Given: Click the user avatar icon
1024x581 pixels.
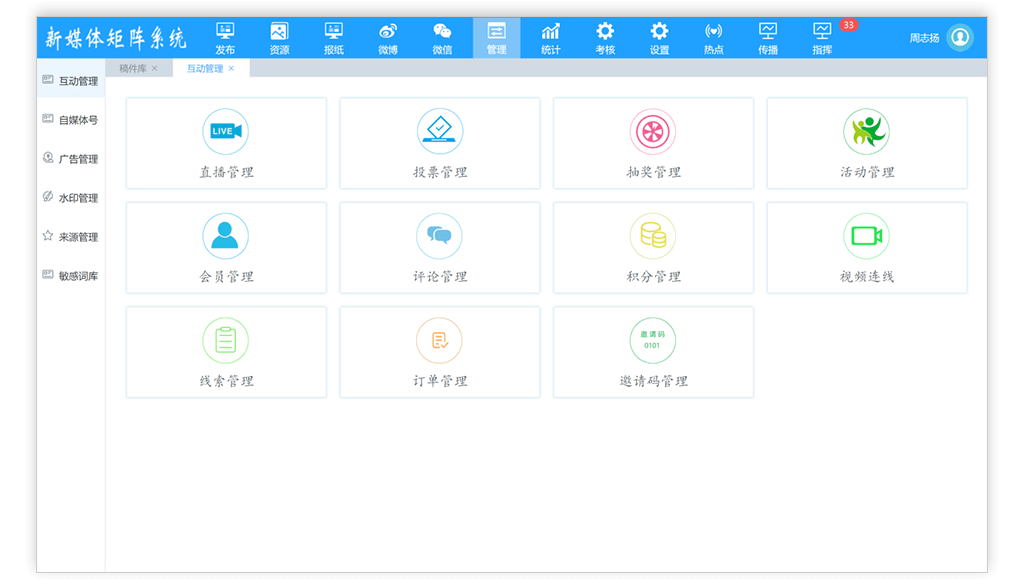Looking at the screenshot, I should pos(961,37).
